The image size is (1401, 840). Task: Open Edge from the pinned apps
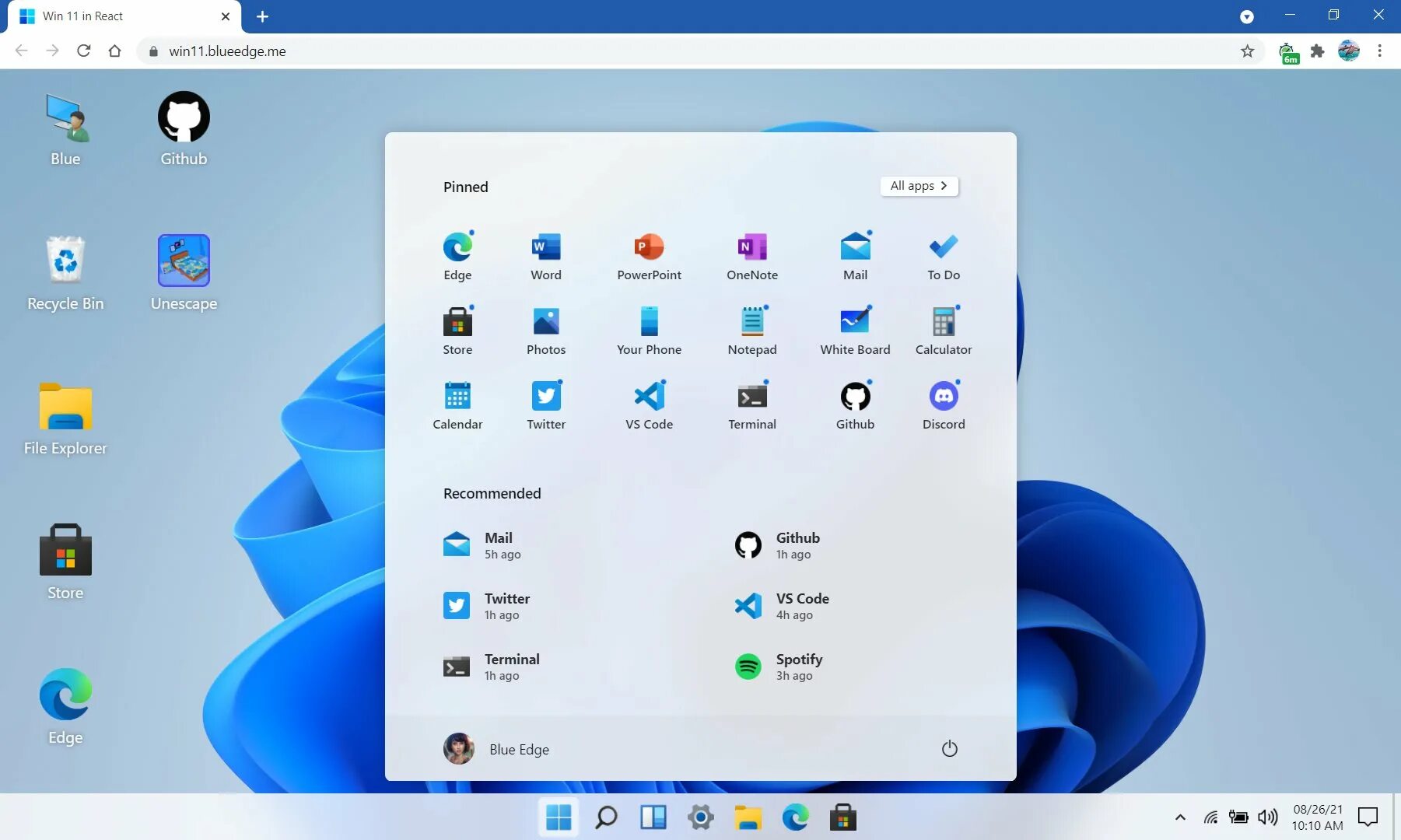coord(457,257)
